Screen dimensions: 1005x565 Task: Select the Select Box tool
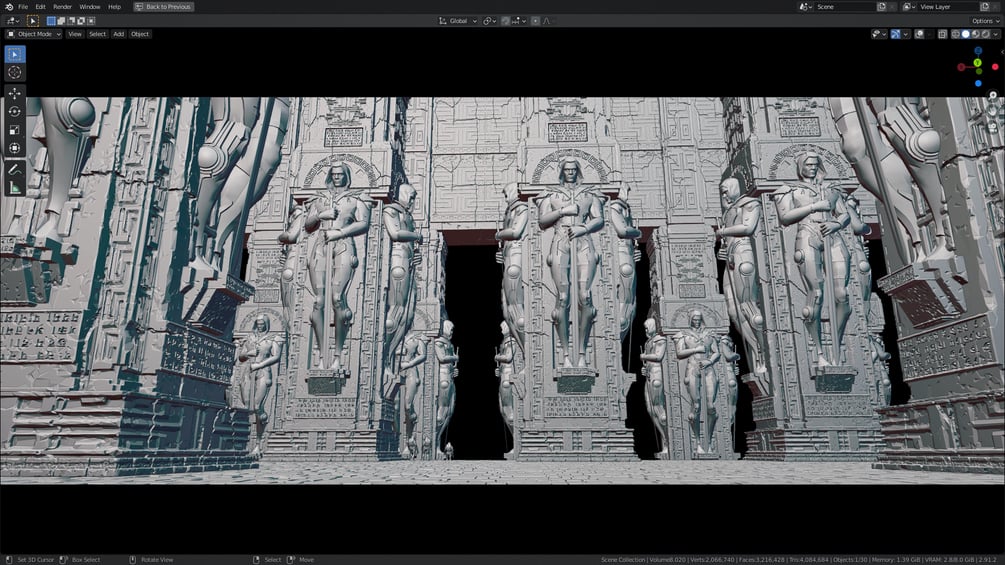pyautogui.click(x=14, y=54)
